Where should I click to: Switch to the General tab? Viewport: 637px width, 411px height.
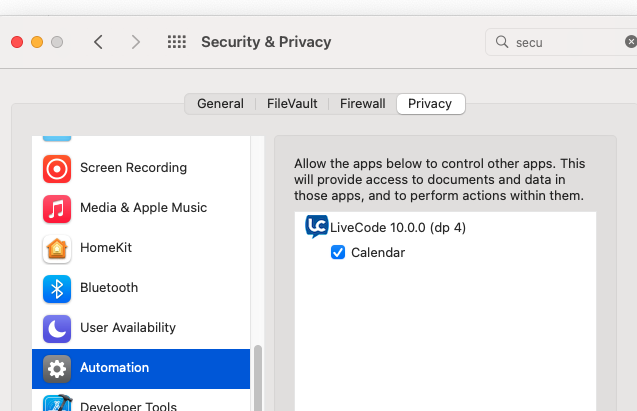click(x=220, y=103)
